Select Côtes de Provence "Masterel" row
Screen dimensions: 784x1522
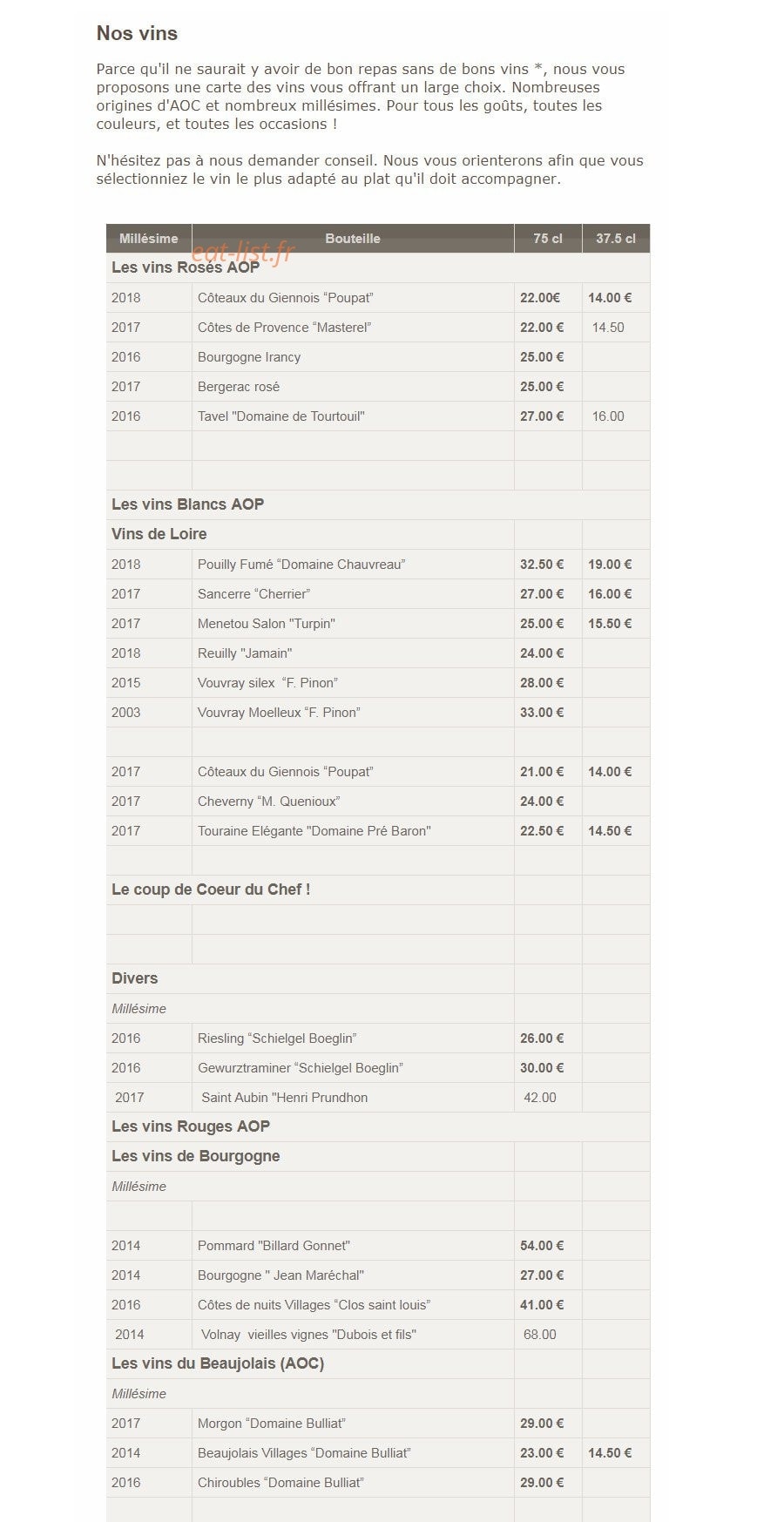pyautogui.click(x=378, y=328)
